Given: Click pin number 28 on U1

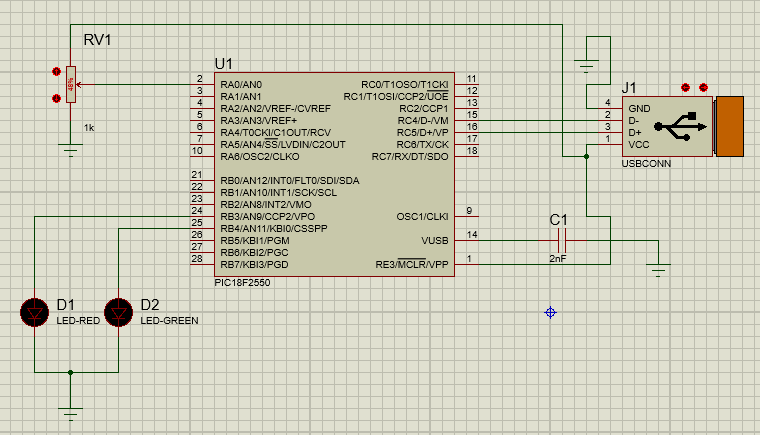Looking at the screenshot, I should click(197, 259).
